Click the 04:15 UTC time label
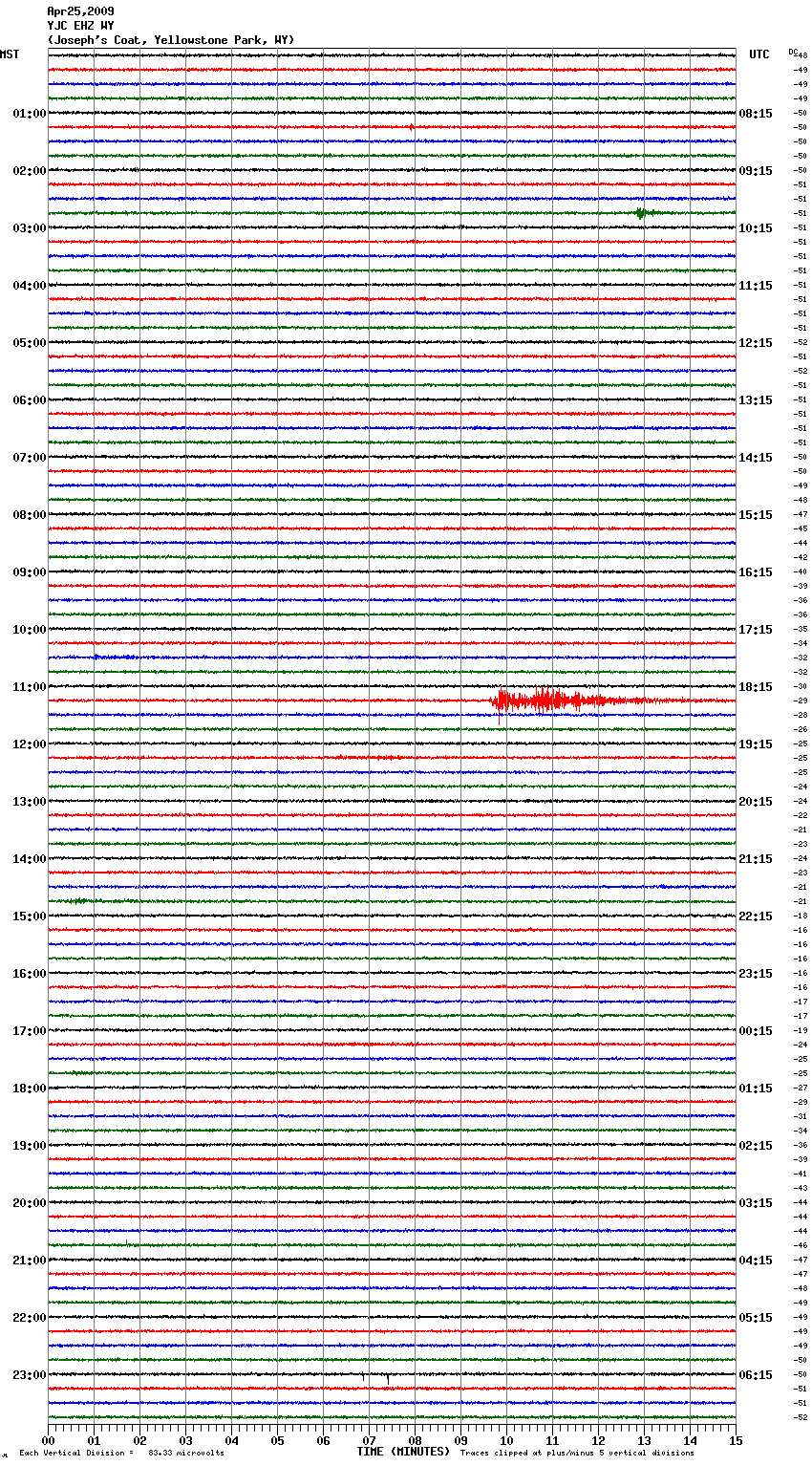This screenshot has width=812, height=1466. tap(756, 1261)
